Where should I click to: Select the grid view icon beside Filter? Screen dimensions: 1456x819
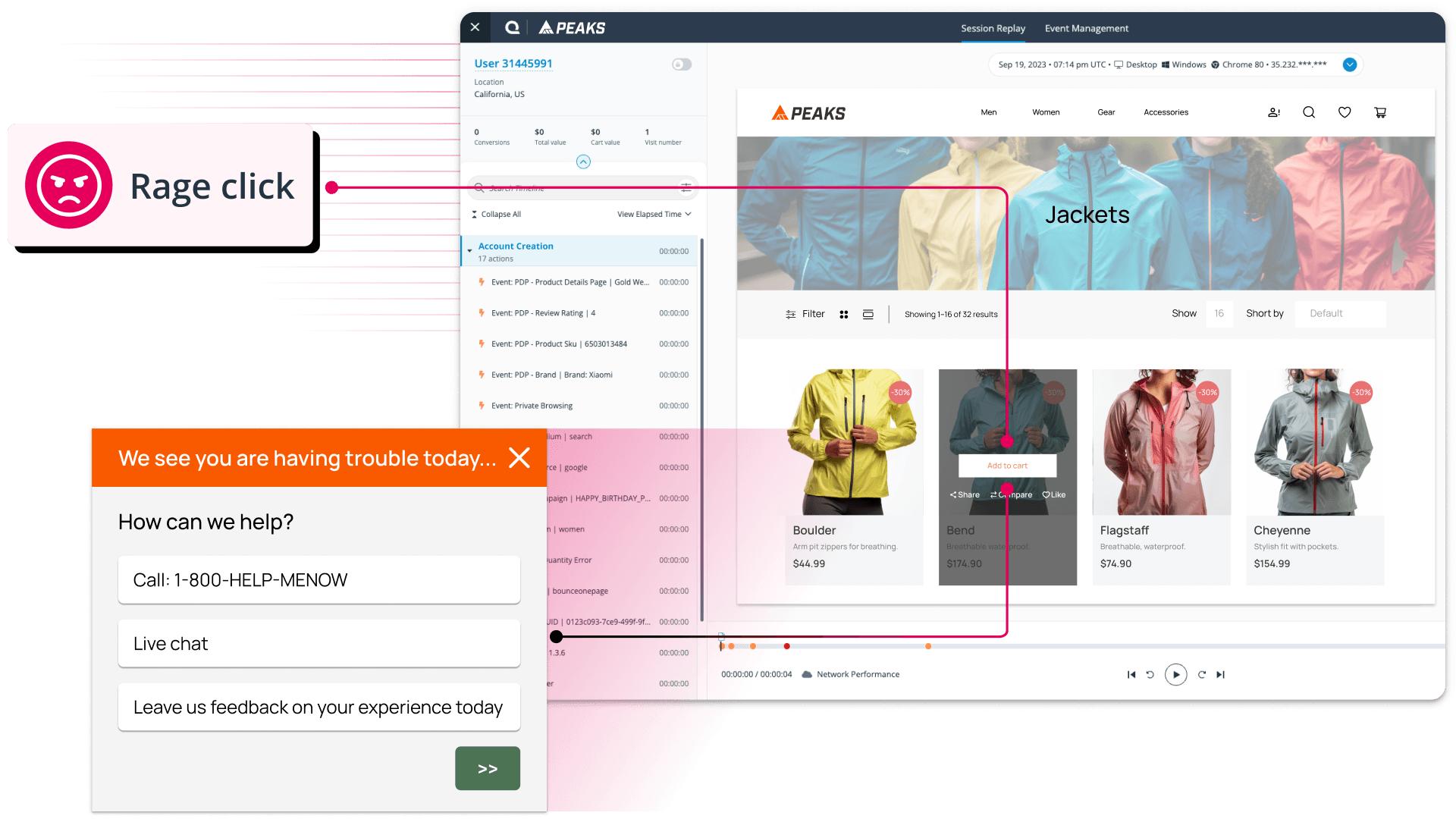[x=844, y=314]
